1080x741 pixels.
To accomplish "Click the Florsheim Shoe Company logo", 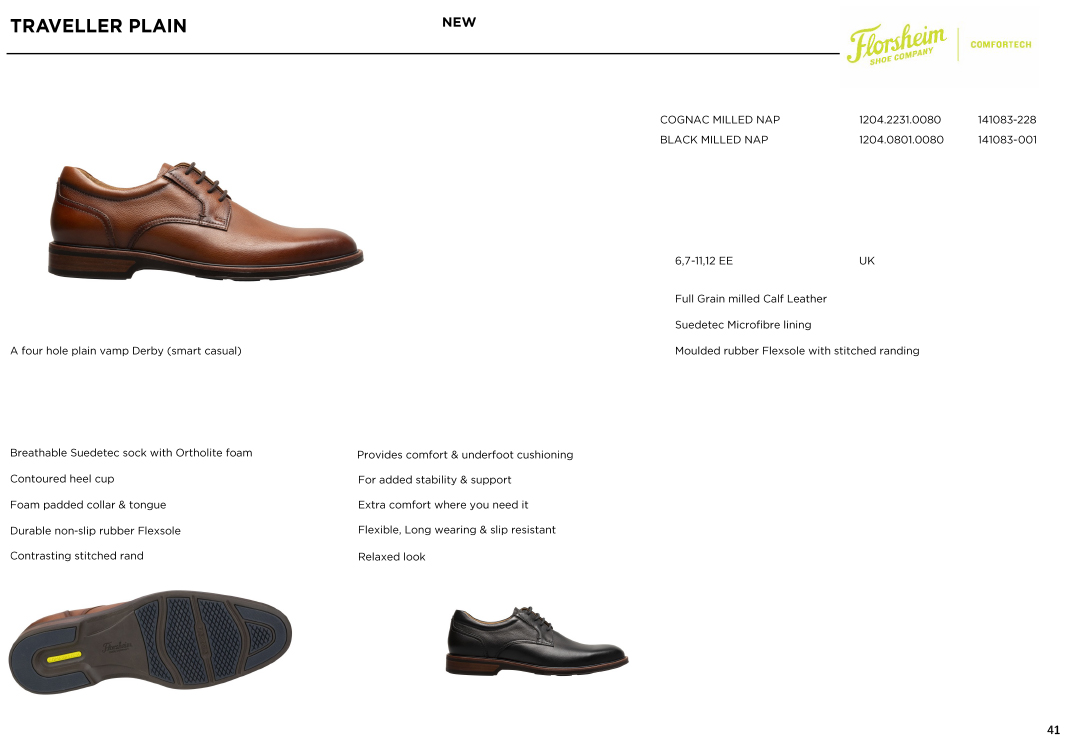I will click(897, 44).
